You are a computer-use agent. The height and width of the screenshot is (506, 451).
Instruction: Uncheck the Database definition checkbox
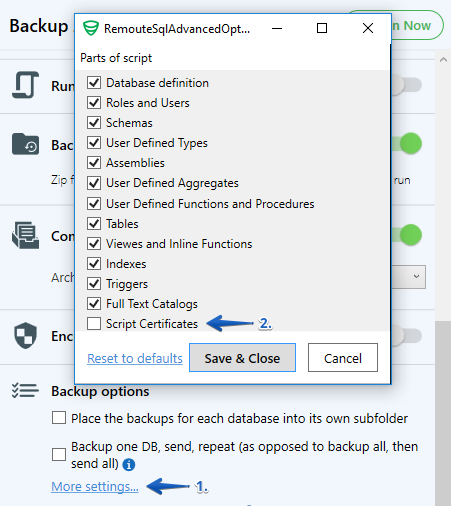point(94,82)
